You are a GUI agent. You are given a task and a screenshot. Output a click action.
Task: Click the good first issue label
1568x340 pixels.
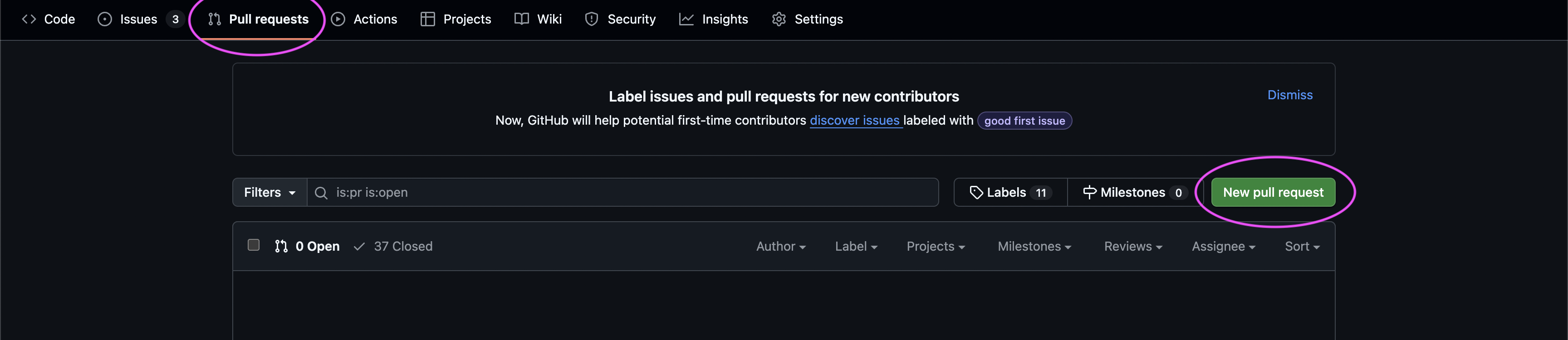pyautogui.click(x=1024, y=121)
